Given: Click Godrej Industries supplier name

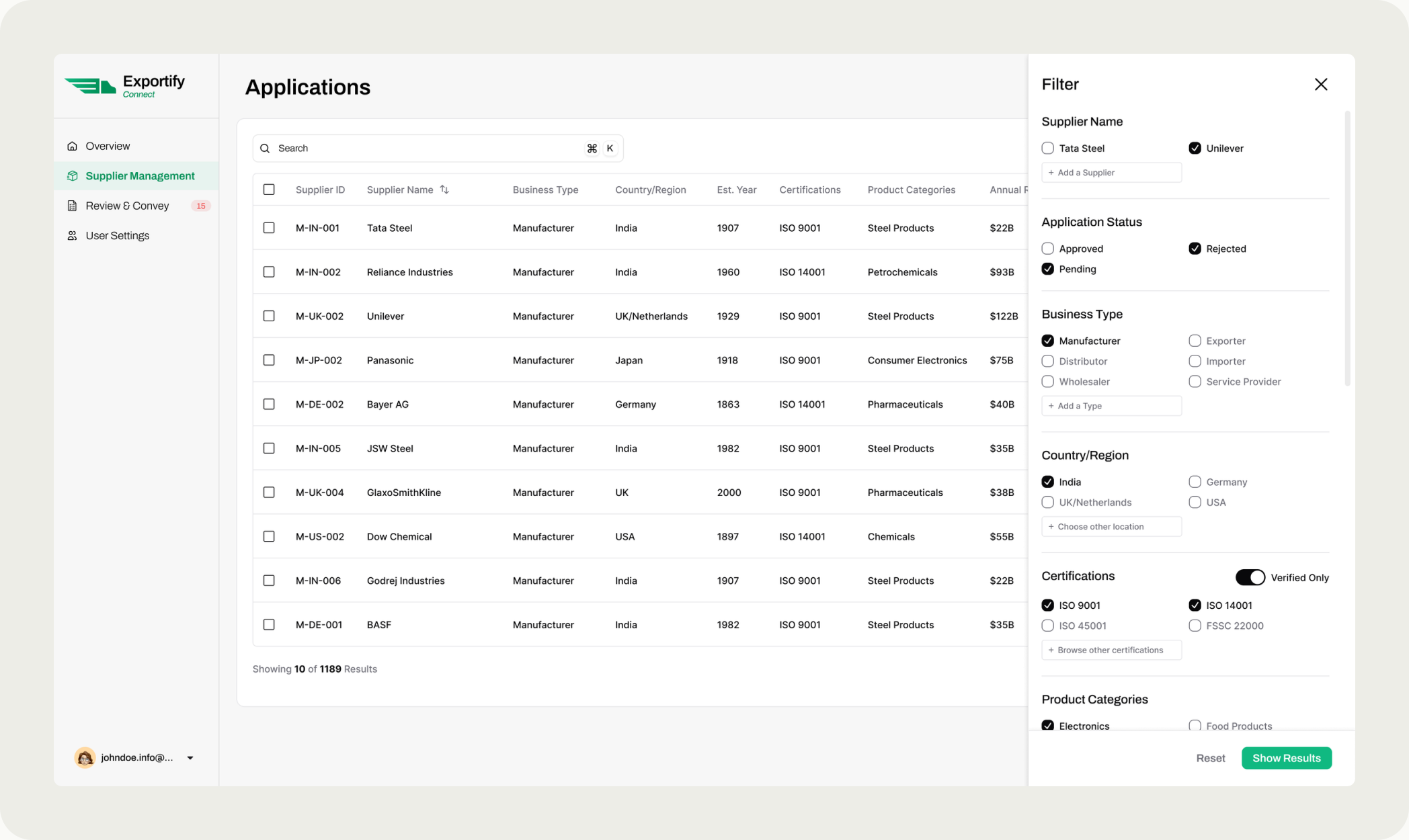Looking at the screenshot, I should 405,581.
